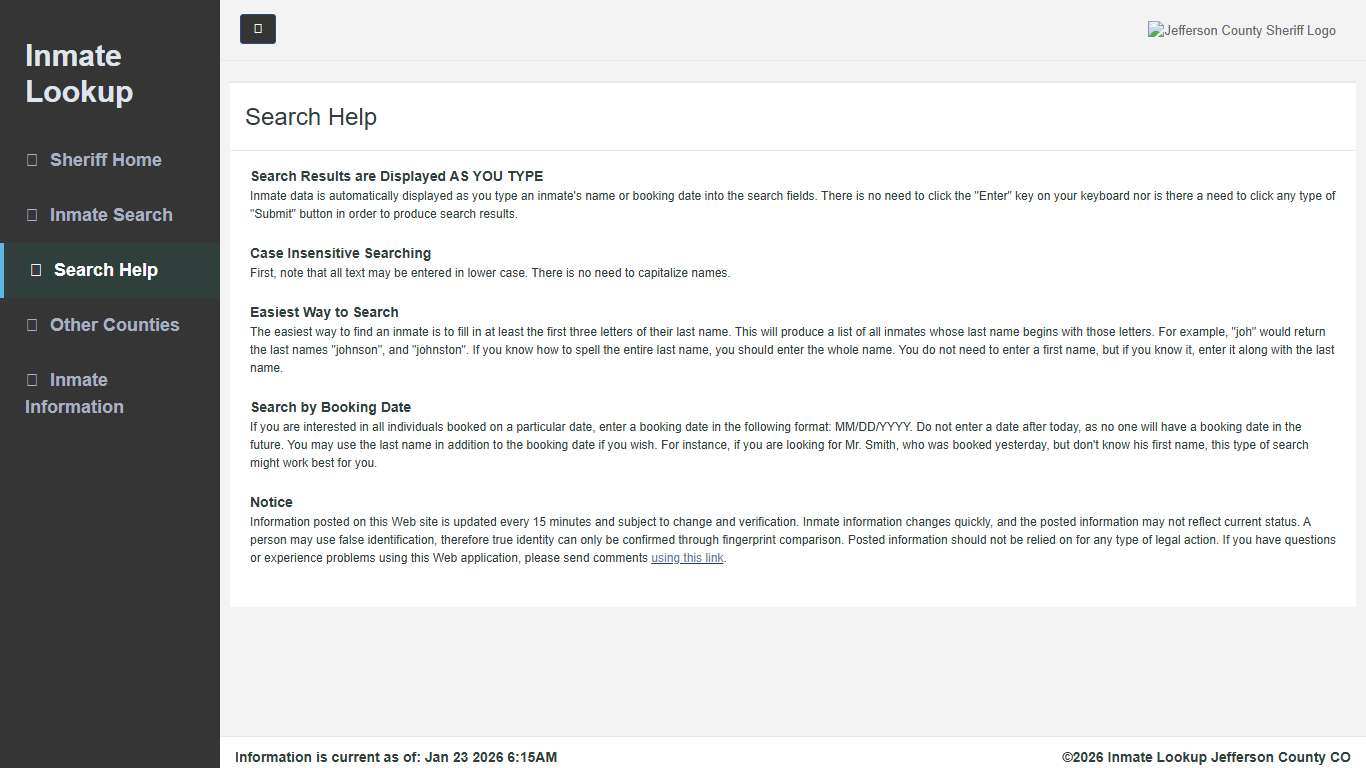Go to the Inmate Search page

point(111,215)
